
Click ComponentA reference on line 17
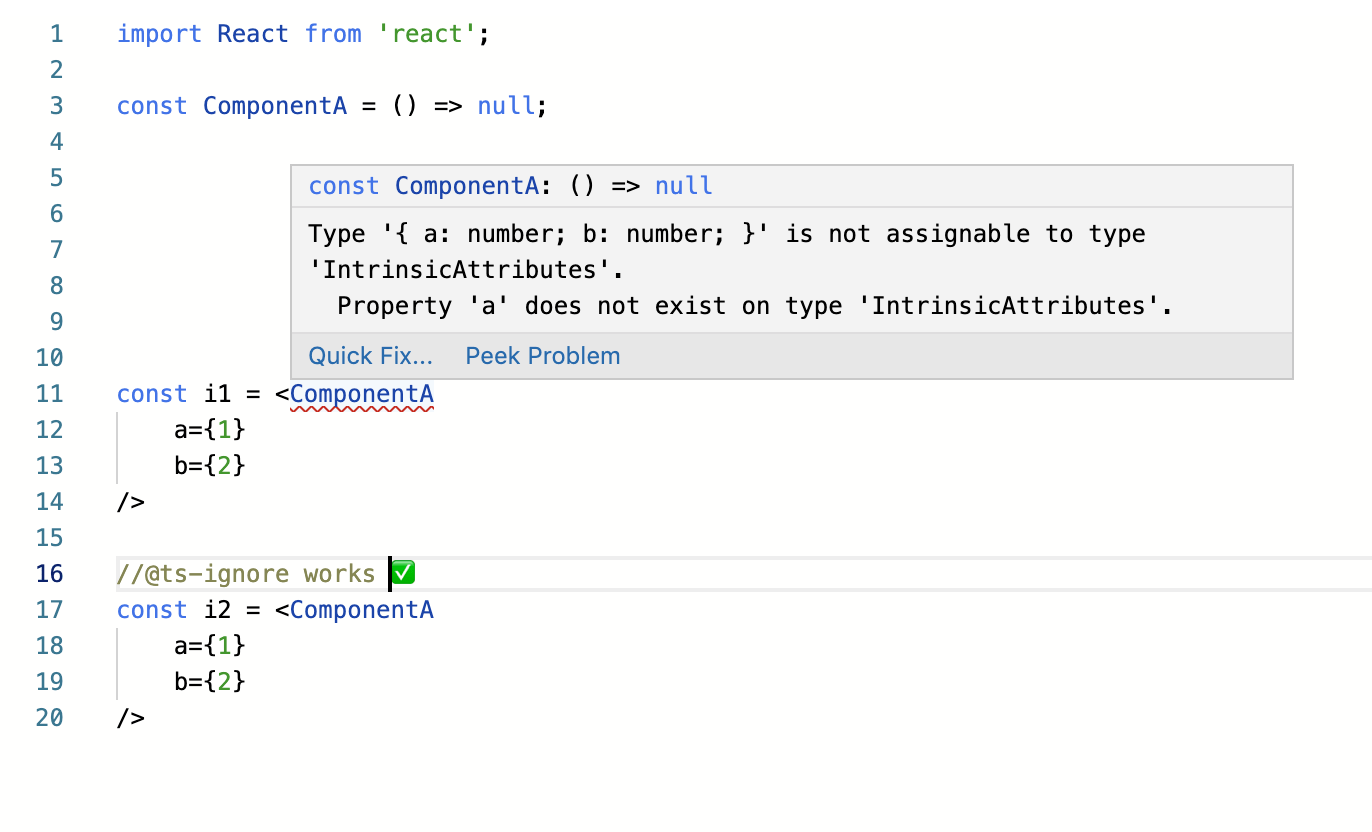(361, 609)
